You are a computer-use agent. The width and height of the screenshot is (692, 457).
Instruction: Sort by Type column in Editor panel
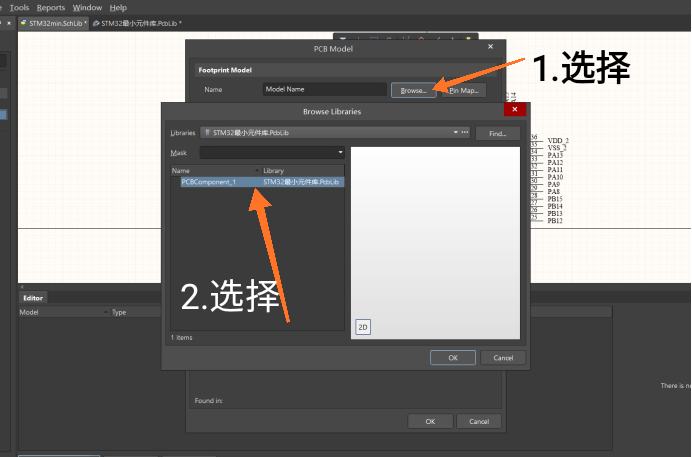tap(136, 312)
